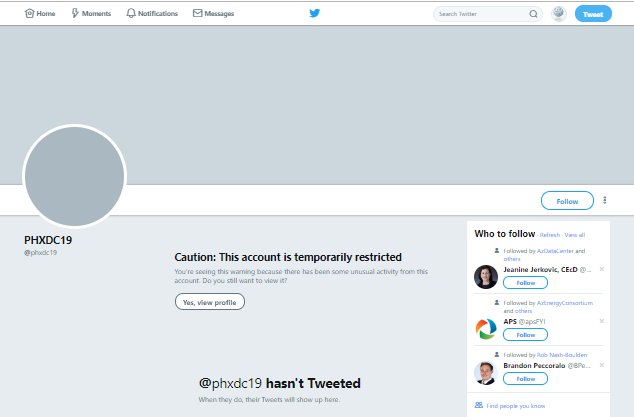Refresh the Who to follow list
This screenshot has height=417, width=634.
click(550, 235)
